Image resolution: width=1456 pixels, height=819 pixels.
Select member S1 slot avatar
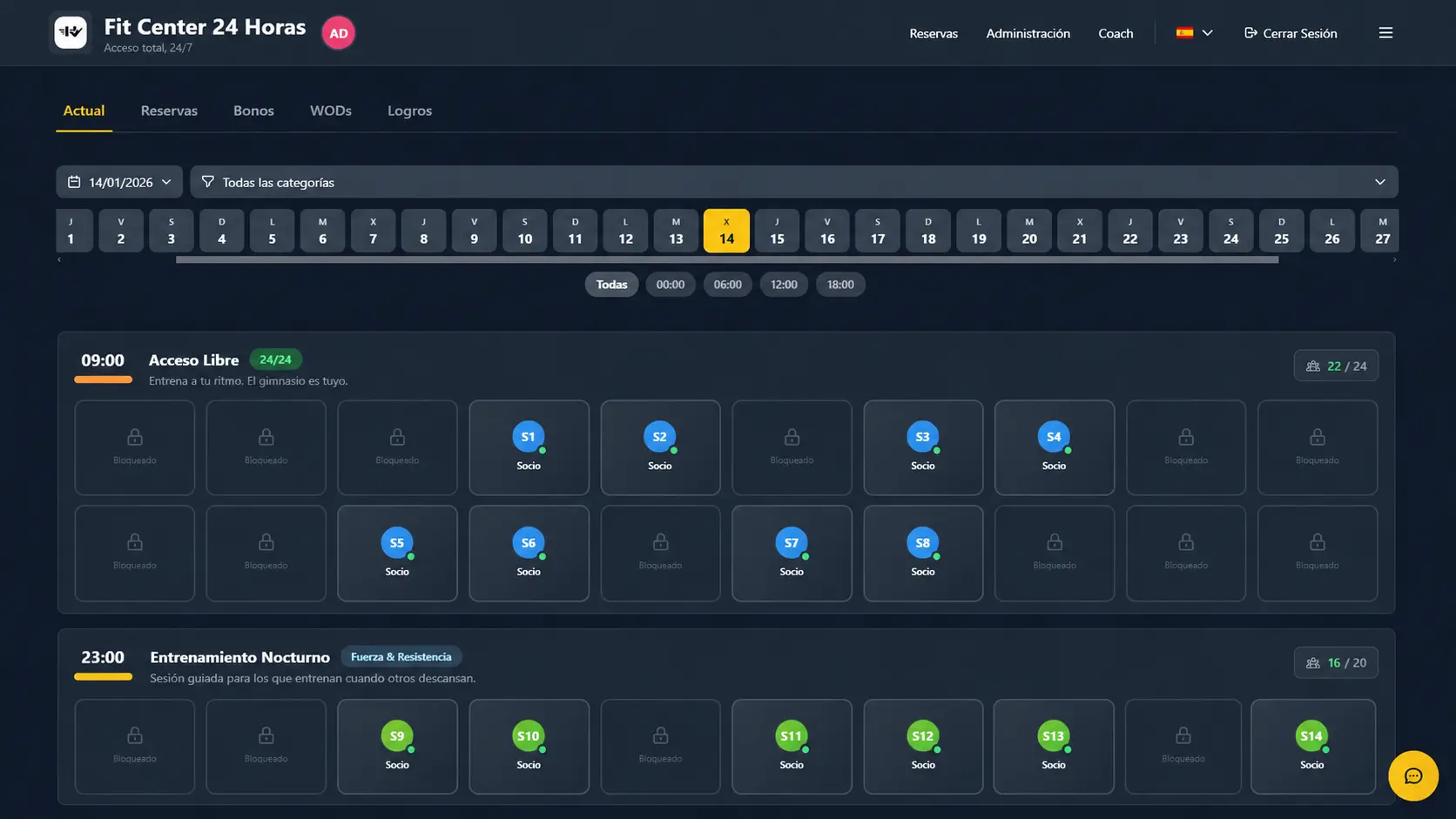tap(528, 437)
